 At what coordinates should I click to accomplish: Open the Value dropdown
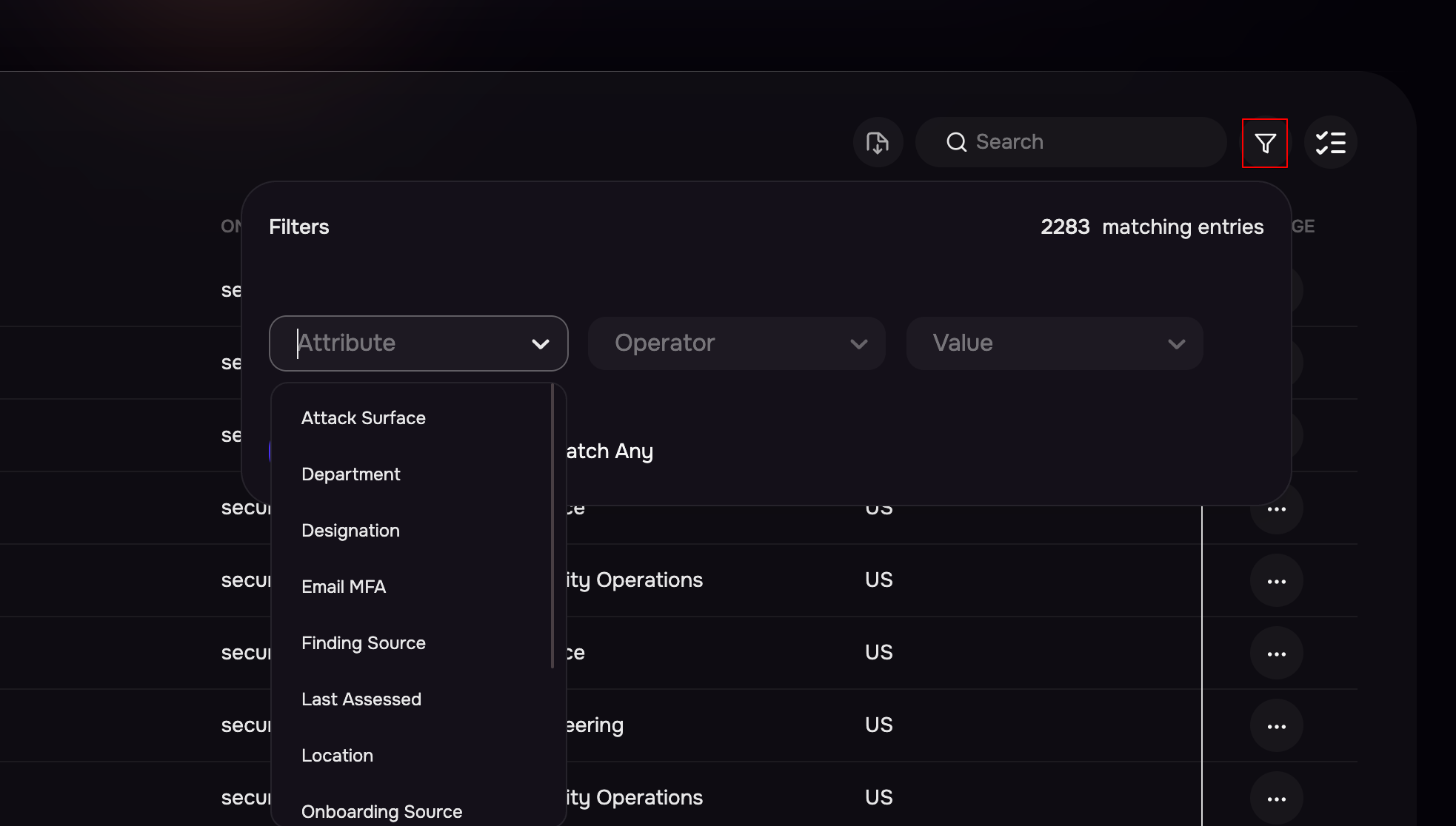[1055, 343]
